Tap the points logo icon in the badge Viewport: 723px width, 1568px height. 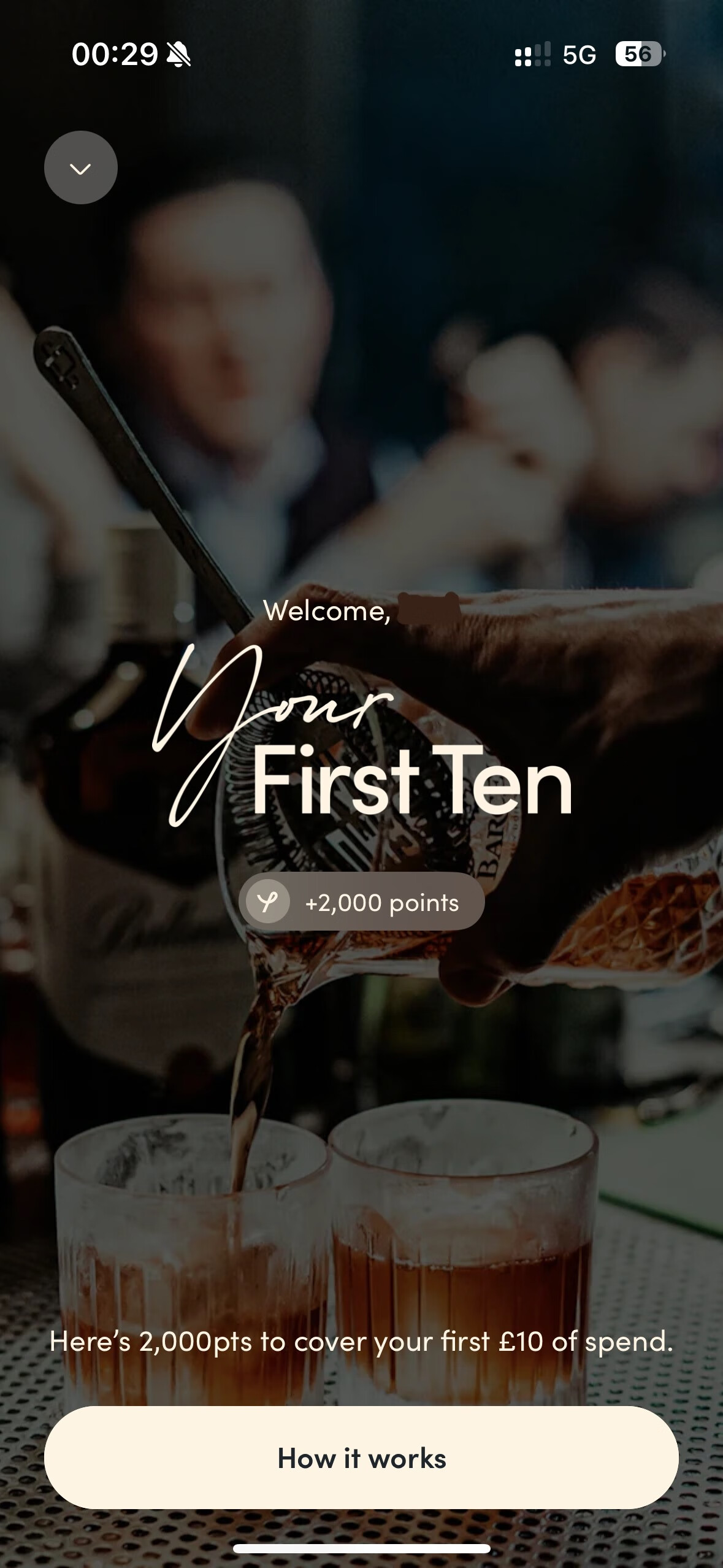pos(267,901)
